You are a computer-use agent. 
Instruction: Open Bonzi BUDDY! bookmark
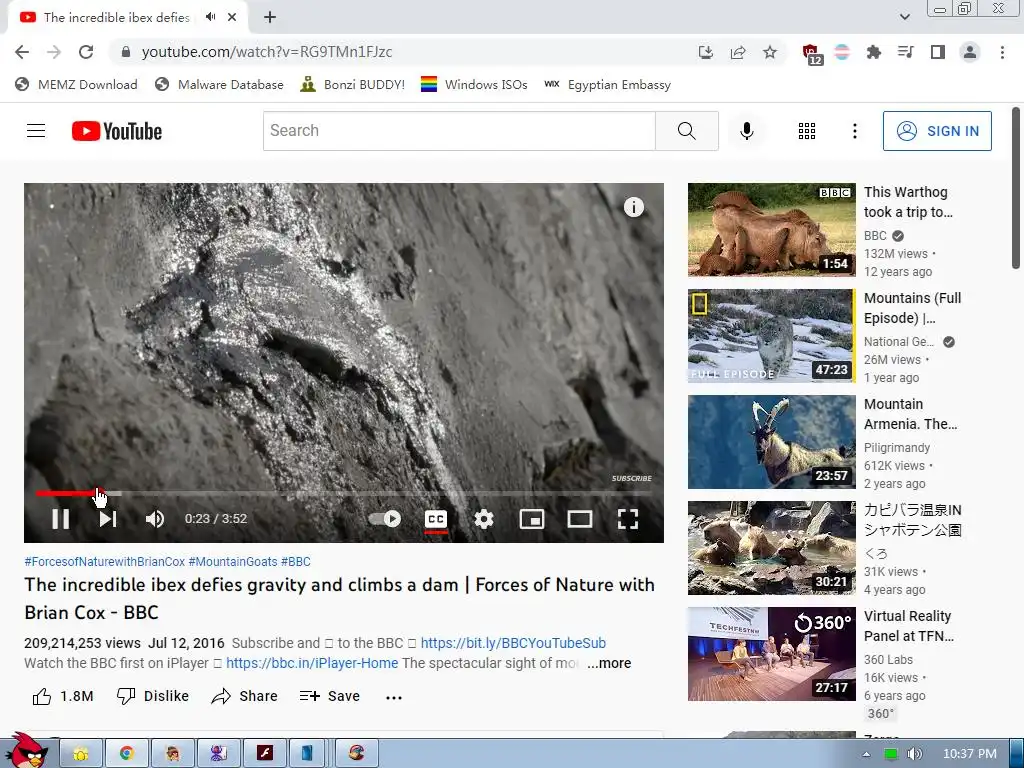click(x=352, y=85)
